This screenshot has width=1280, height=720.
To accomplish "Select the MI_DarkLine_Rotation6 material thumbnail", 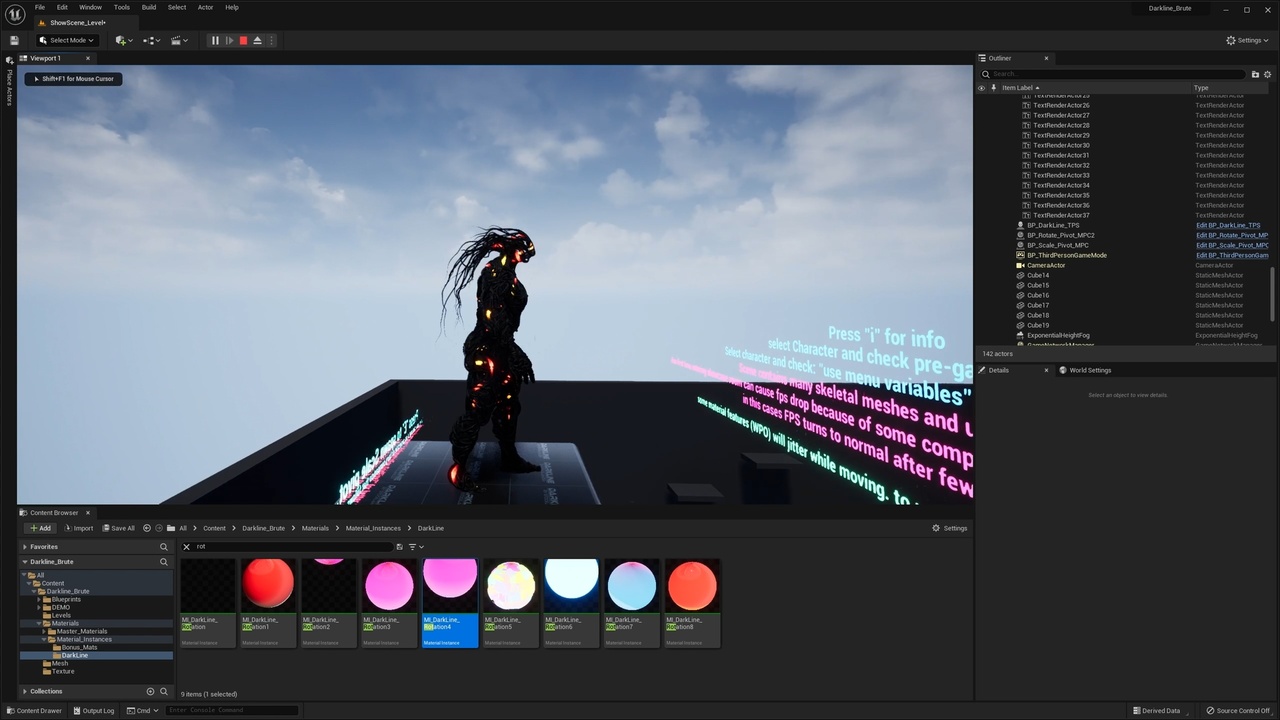I will 571,584.
